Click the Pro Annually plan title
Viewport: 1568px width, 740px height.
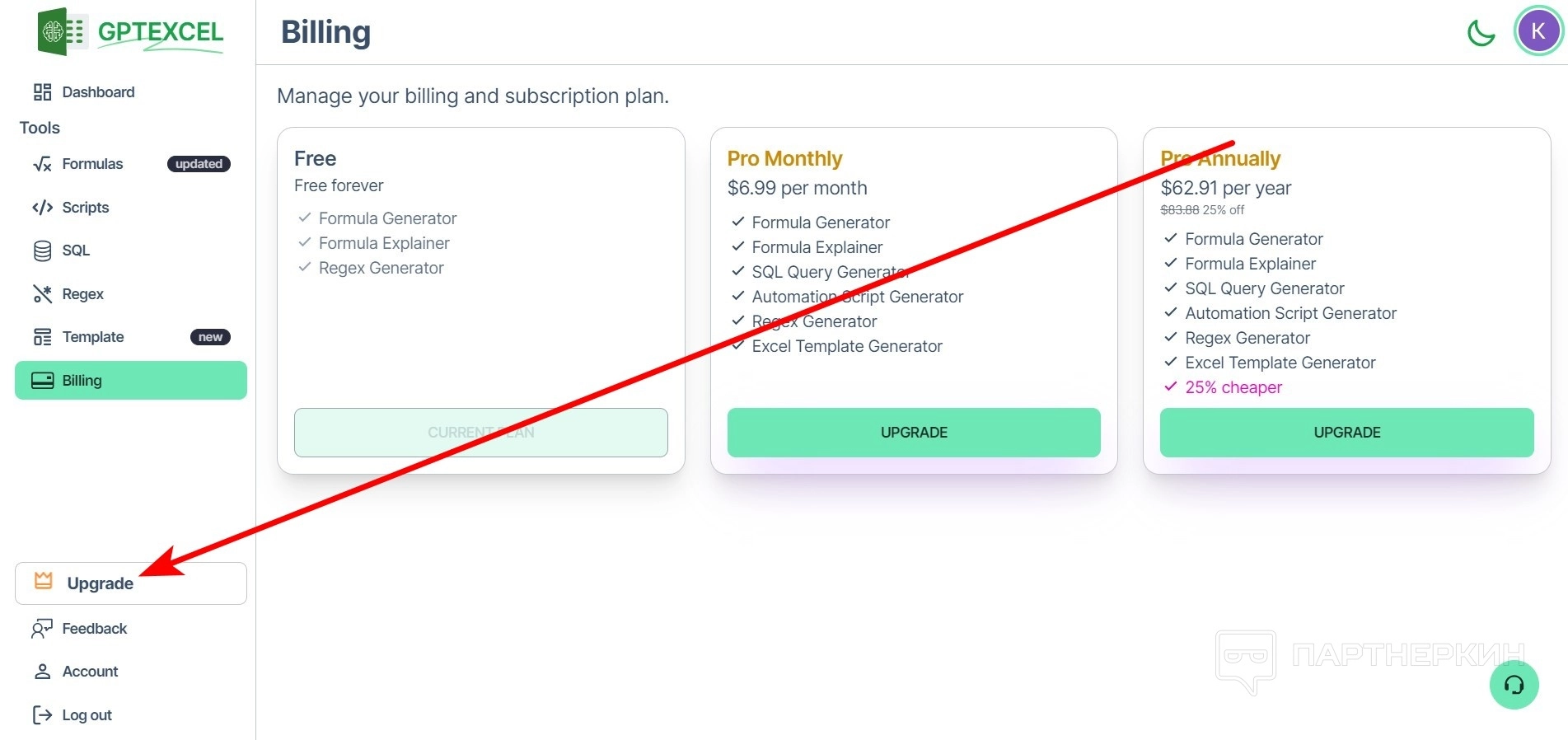pyautogui.click(x=1220, y=158)
